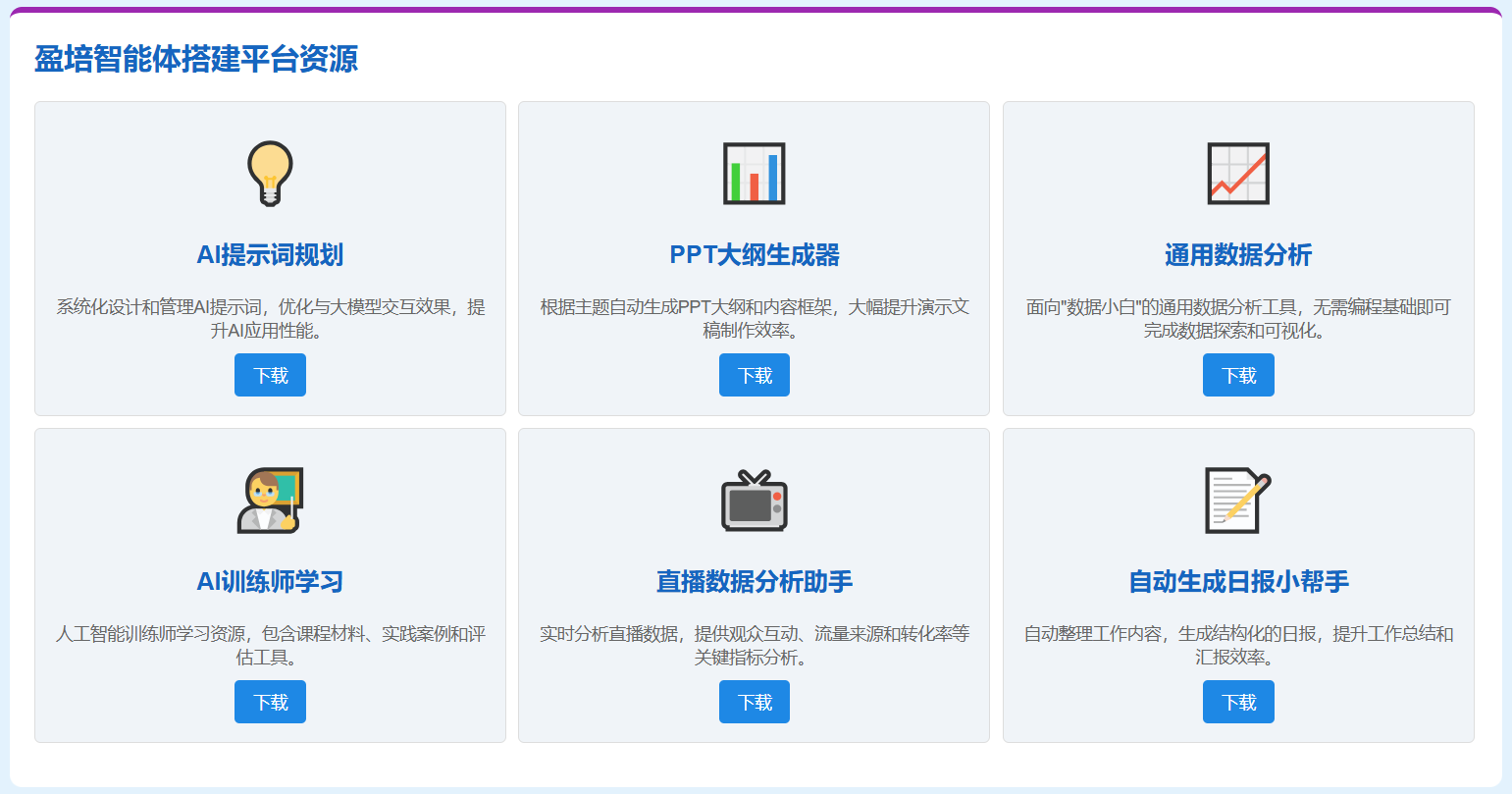Click 下载 button under AI提示词规划
Screen dimensions: 1512x794
269,374
